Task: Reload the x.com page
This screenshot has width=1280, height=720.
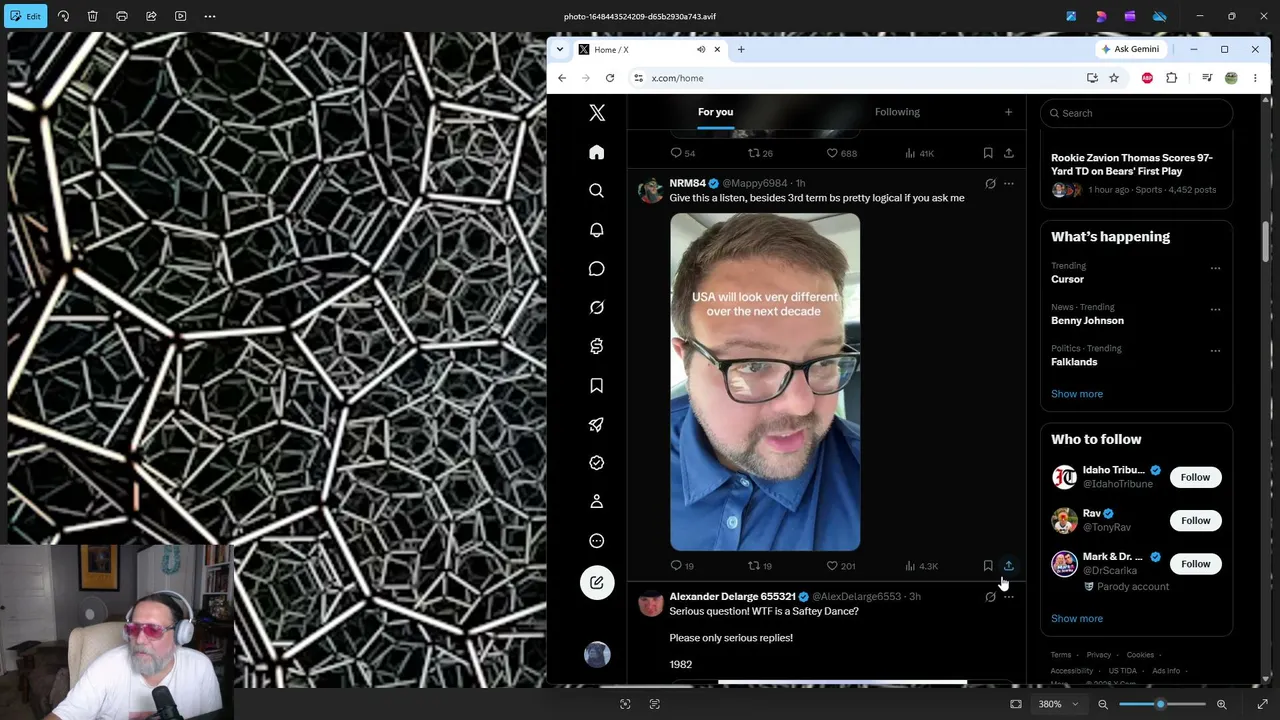Action: click(610, 78)
